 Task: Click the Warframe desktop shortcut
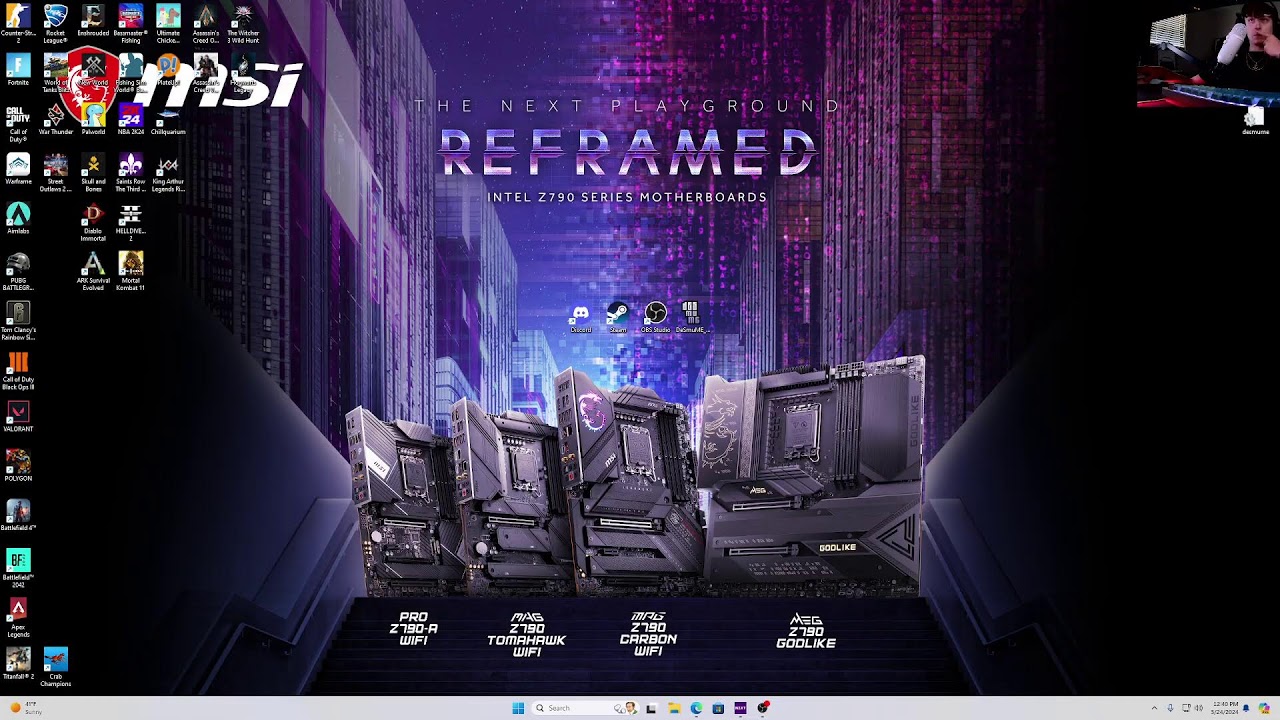point(18,169)
